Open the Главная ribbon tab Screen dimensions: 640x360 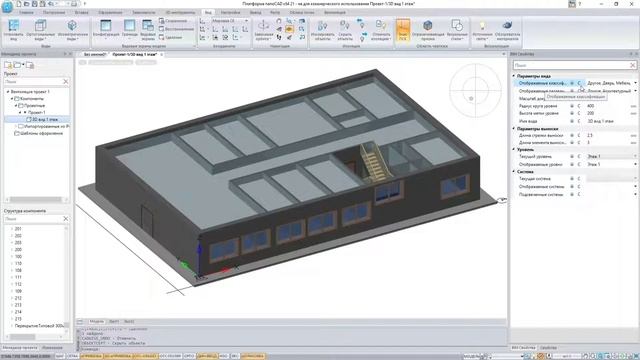pyautogui.click(x=26, y=13)
